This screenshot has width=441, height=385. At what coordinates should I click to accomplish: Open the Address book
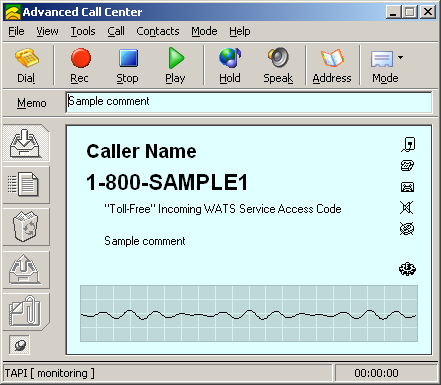(x=332, y=65)
